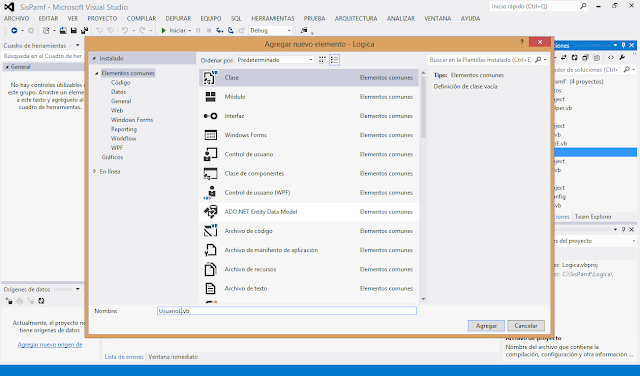Open the COMPILAR menu

click(141, 18)
